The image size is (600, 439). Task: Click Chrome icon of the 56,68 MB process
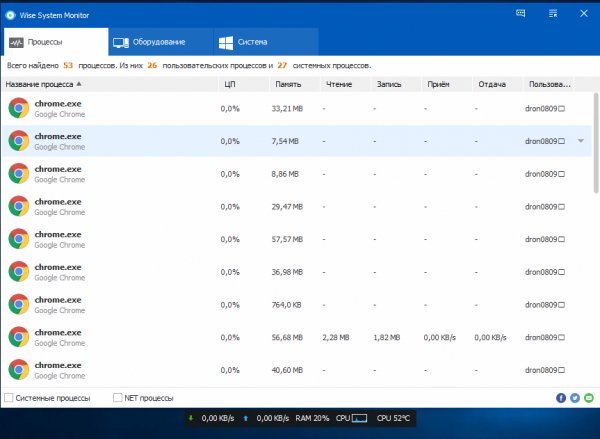click(19, 337)
